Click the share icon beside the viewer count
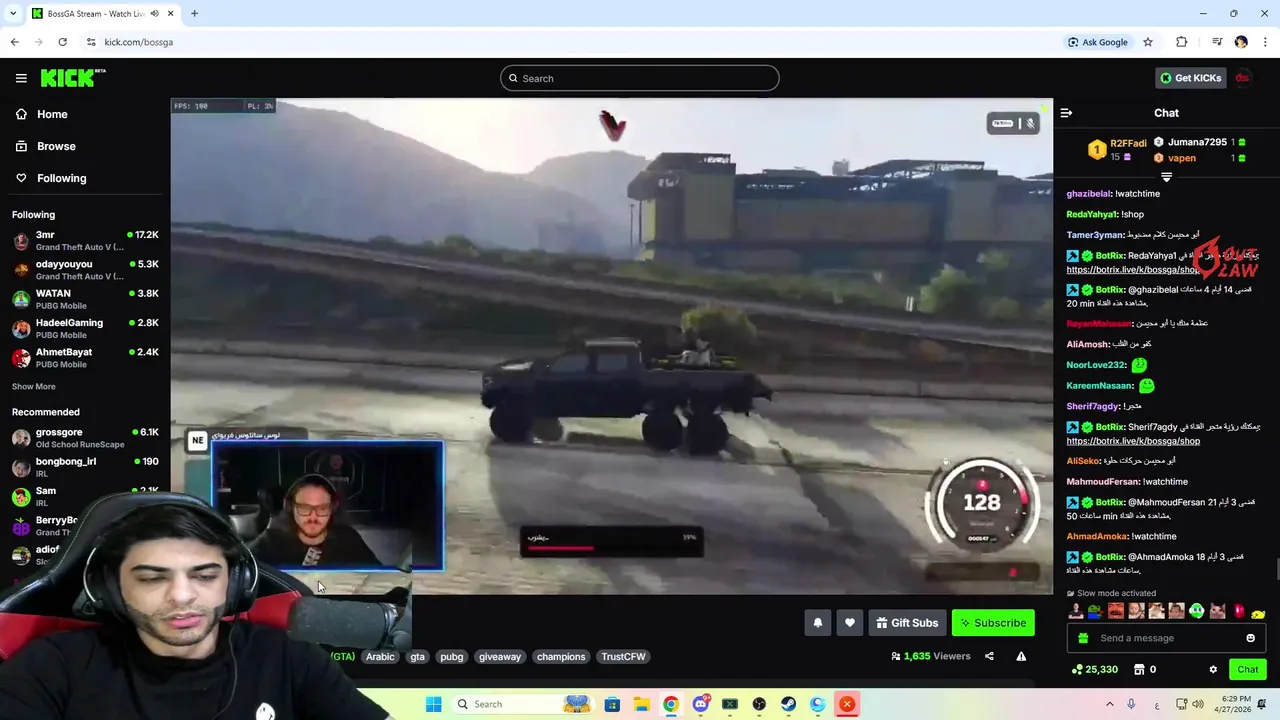 (989, 657)
